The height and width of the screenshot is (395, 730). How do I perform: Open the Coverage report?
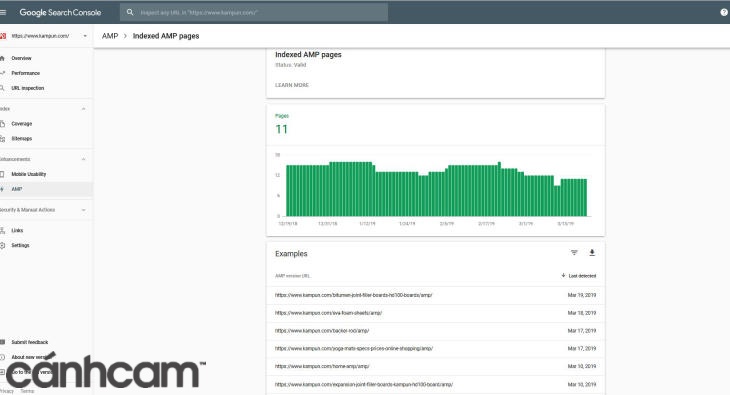pos(21,124)
